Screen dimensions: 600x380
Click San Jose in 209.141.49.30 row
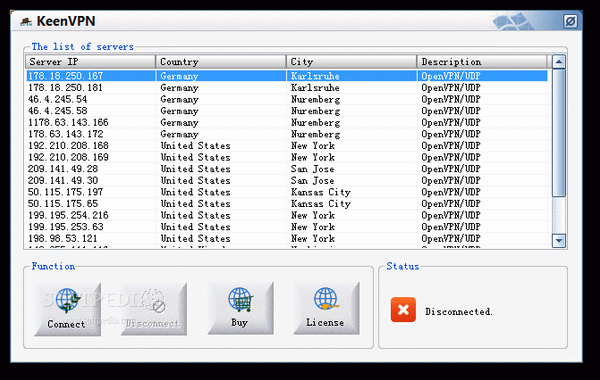click(312, 180)
